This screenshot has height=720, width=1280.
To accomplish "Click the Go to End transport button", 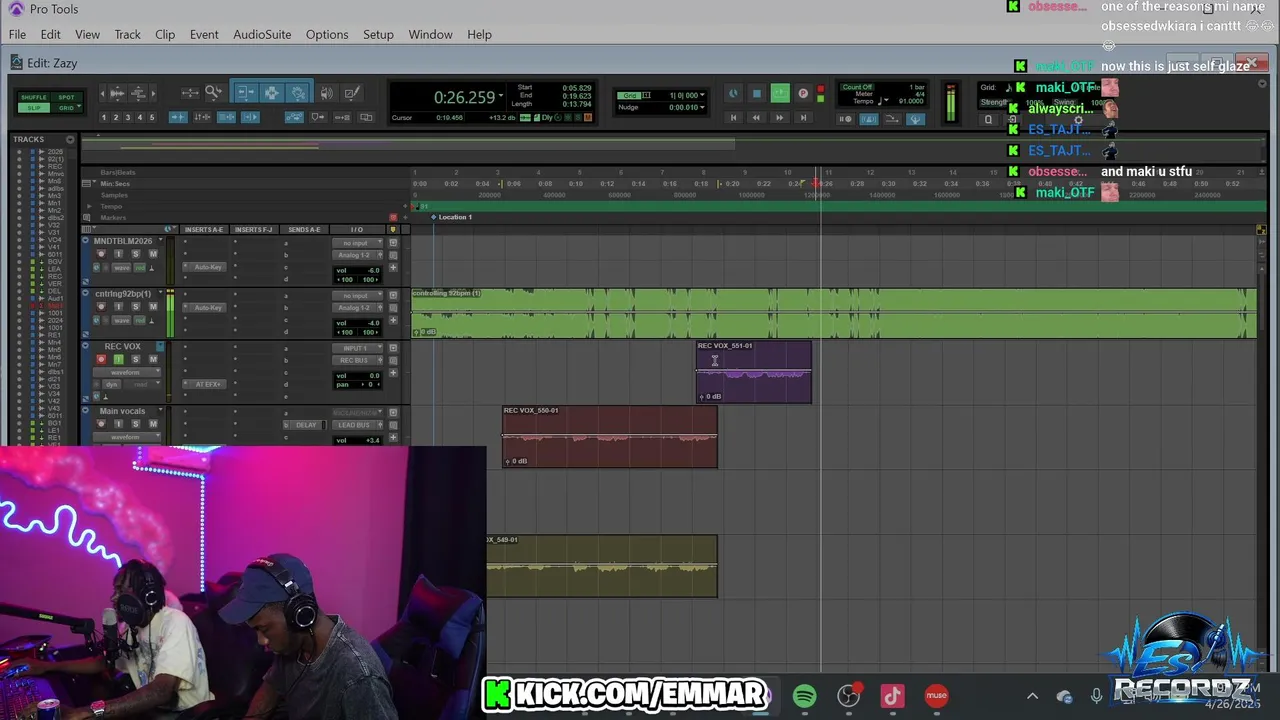I will 803,117.
